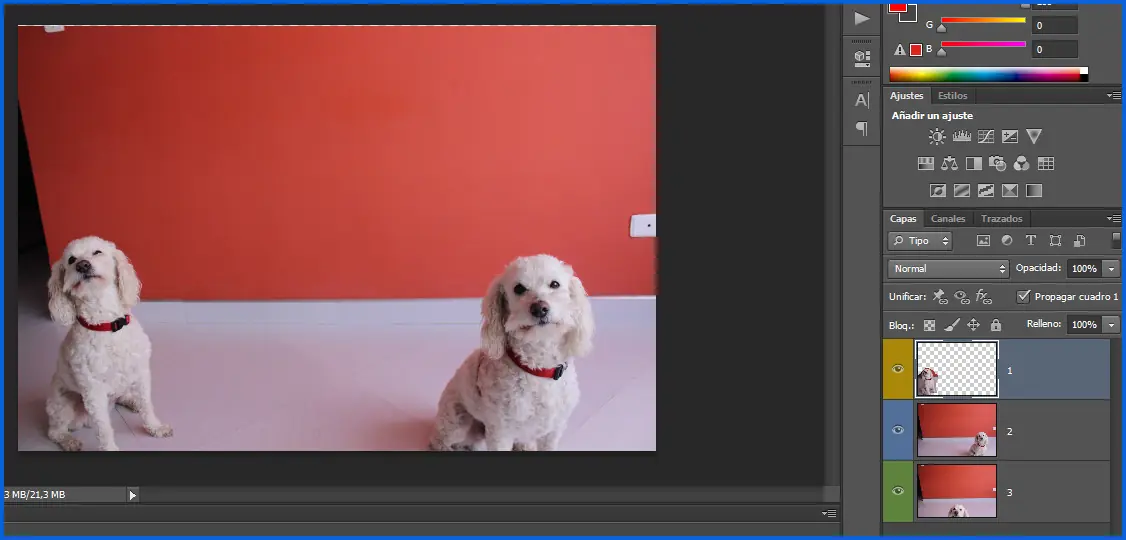1126x540 pixels.
Task: Add a Color Balance adjustment
Action: pyautogui.click(x=949, y=164)
